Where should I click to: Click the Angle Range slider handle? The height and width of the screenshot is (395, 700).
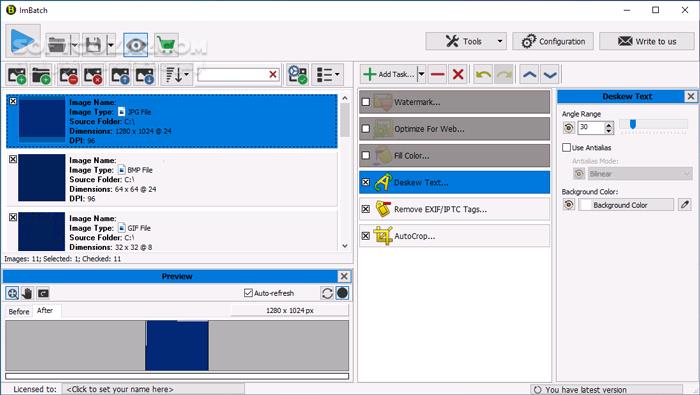point(633,124)
